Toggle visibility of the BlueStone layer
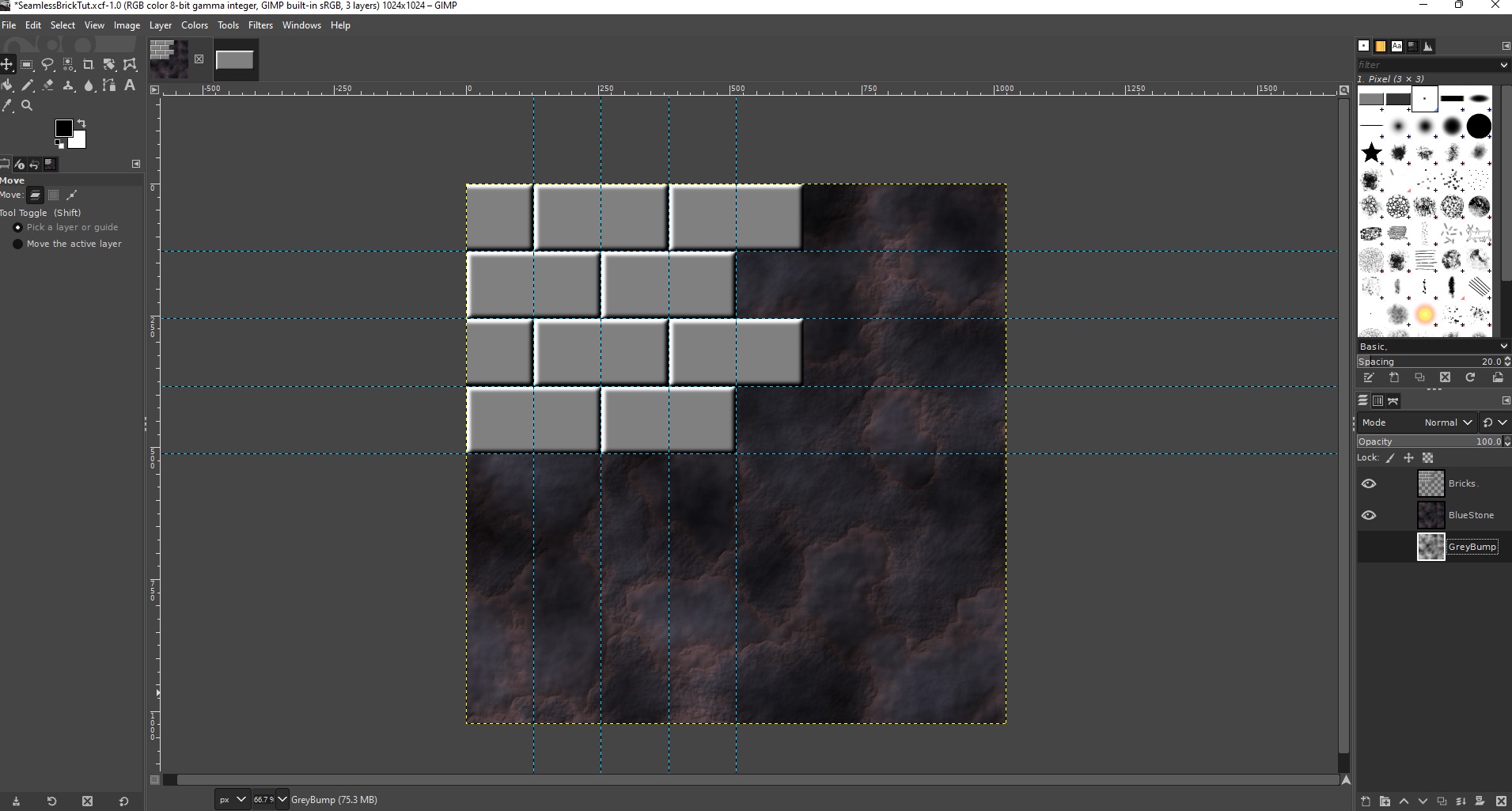1512x811 pixels. click(1370, 515)
